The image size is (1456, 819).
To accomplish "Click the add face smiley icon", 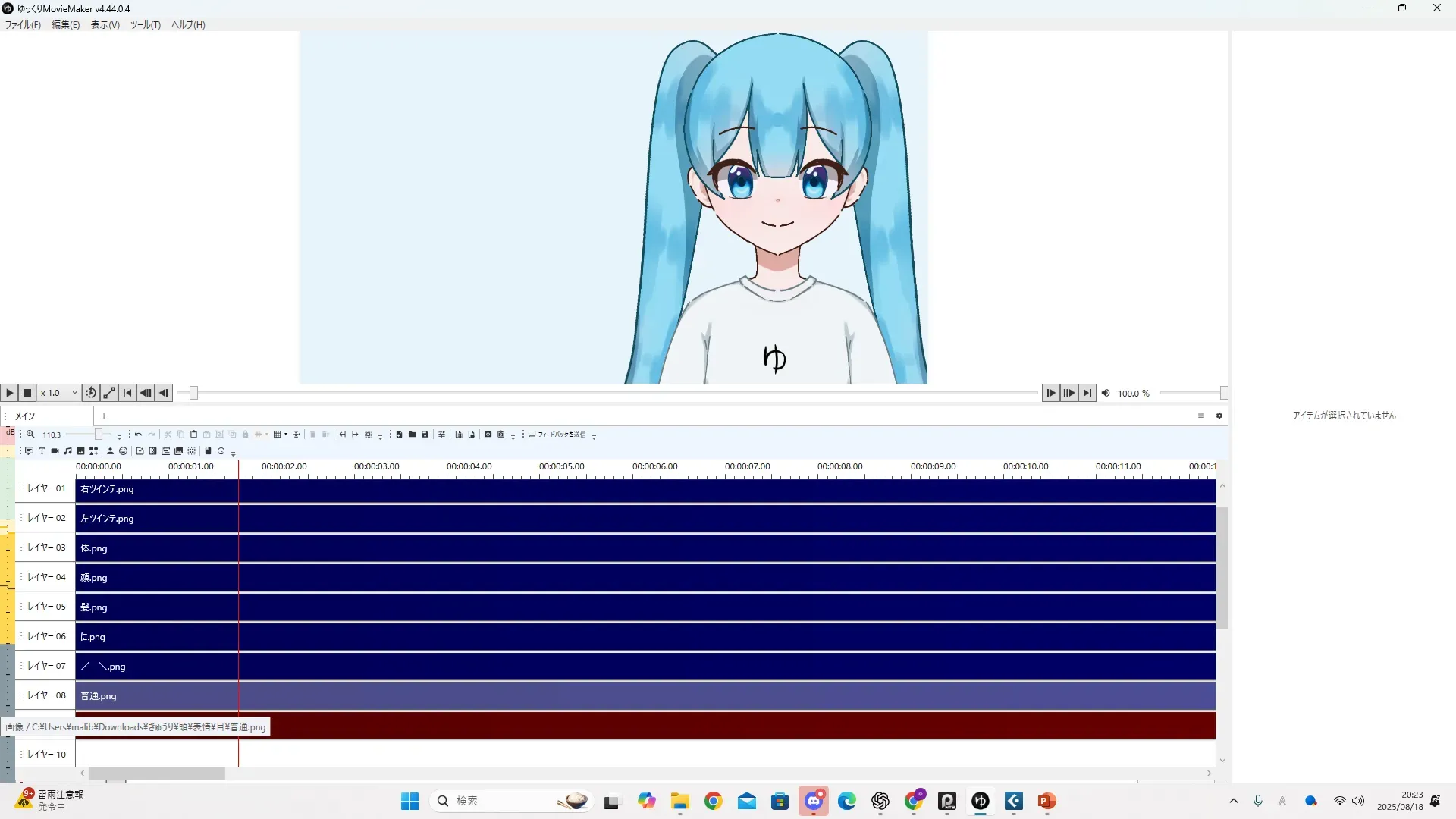I will [x=123, y=451].
